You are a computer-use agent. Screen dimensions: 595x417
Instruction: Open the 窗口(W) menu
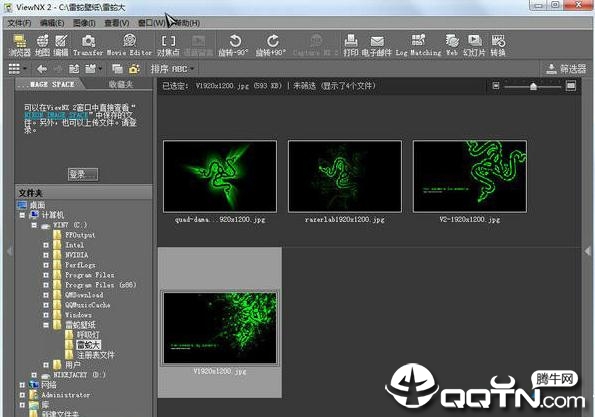151,23
